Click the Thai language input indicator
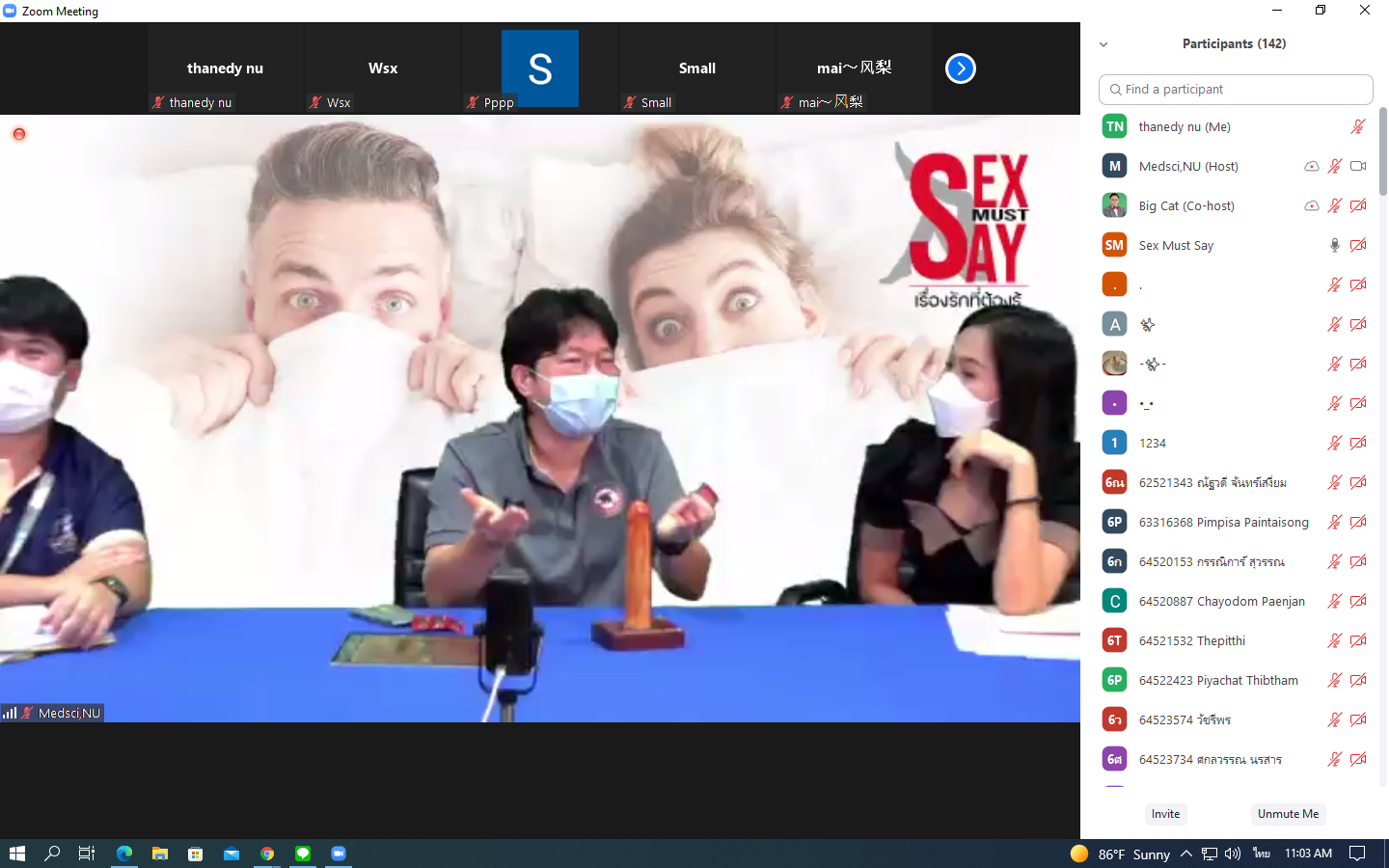1389x868 pixels. coord(1261,854)
